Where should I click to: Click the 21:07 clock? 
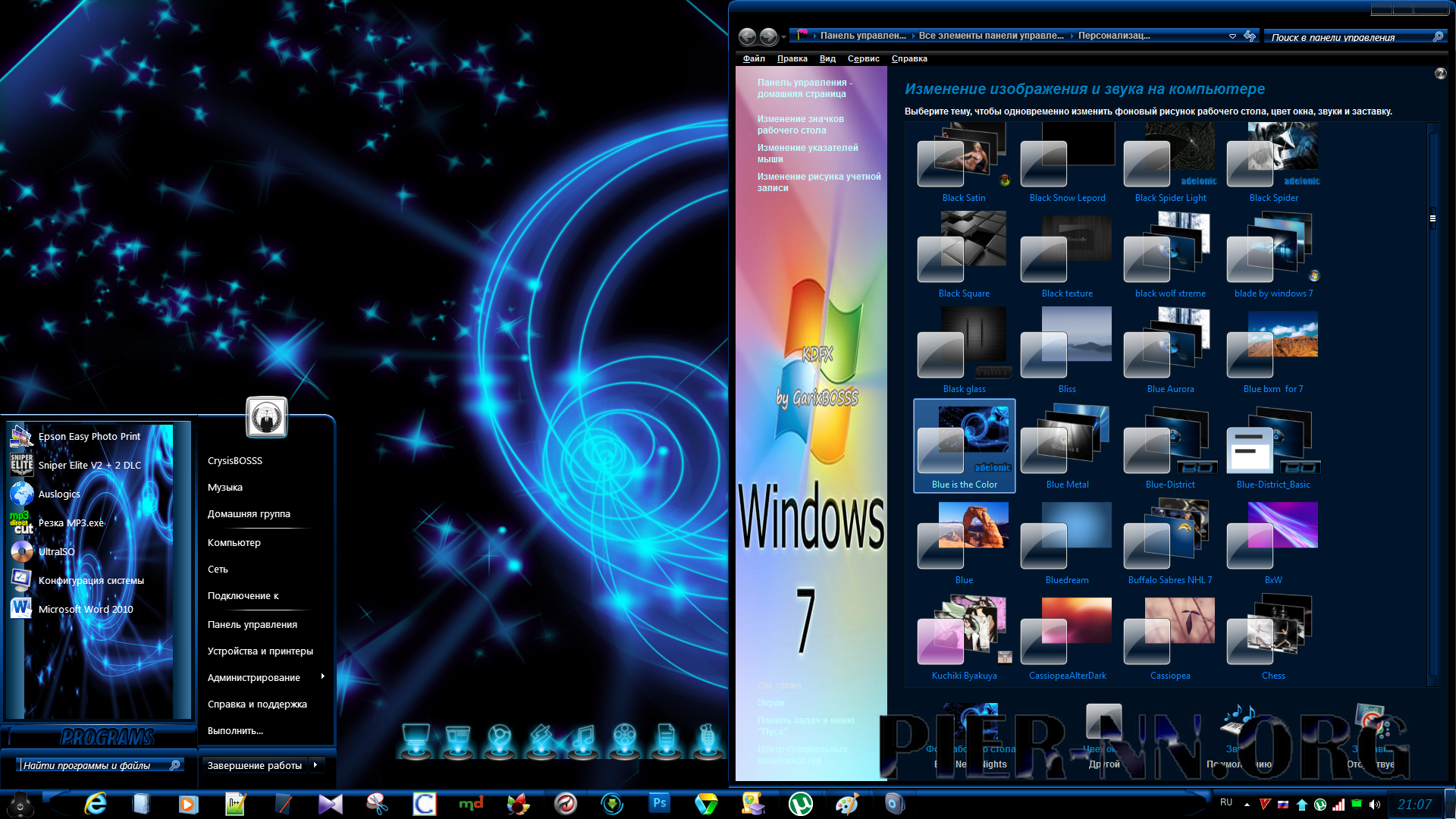pyautogui.click(x=1414, y=805)
